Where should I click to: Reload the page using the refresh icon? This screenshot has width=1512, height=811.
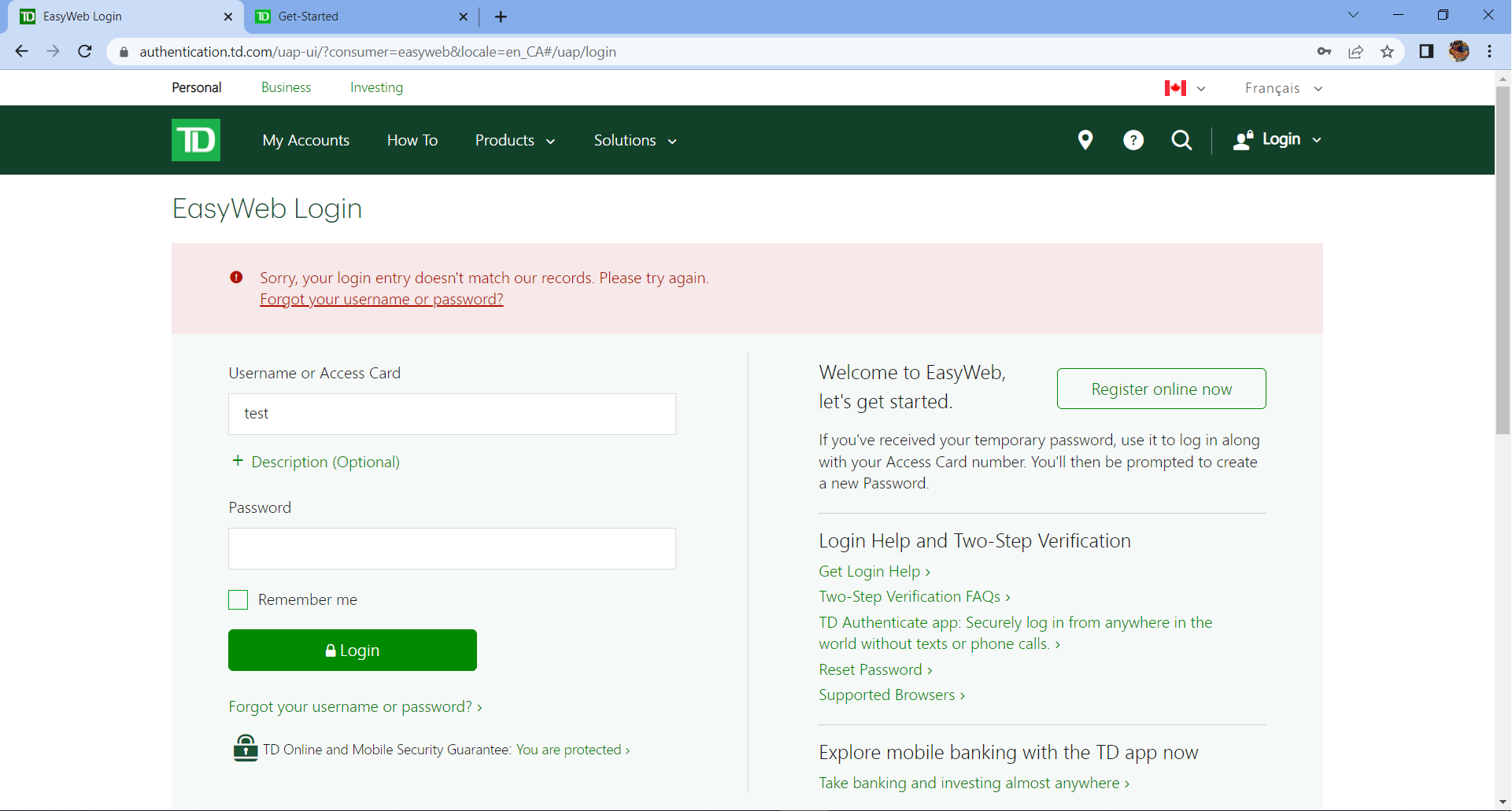tap(84, 51)
